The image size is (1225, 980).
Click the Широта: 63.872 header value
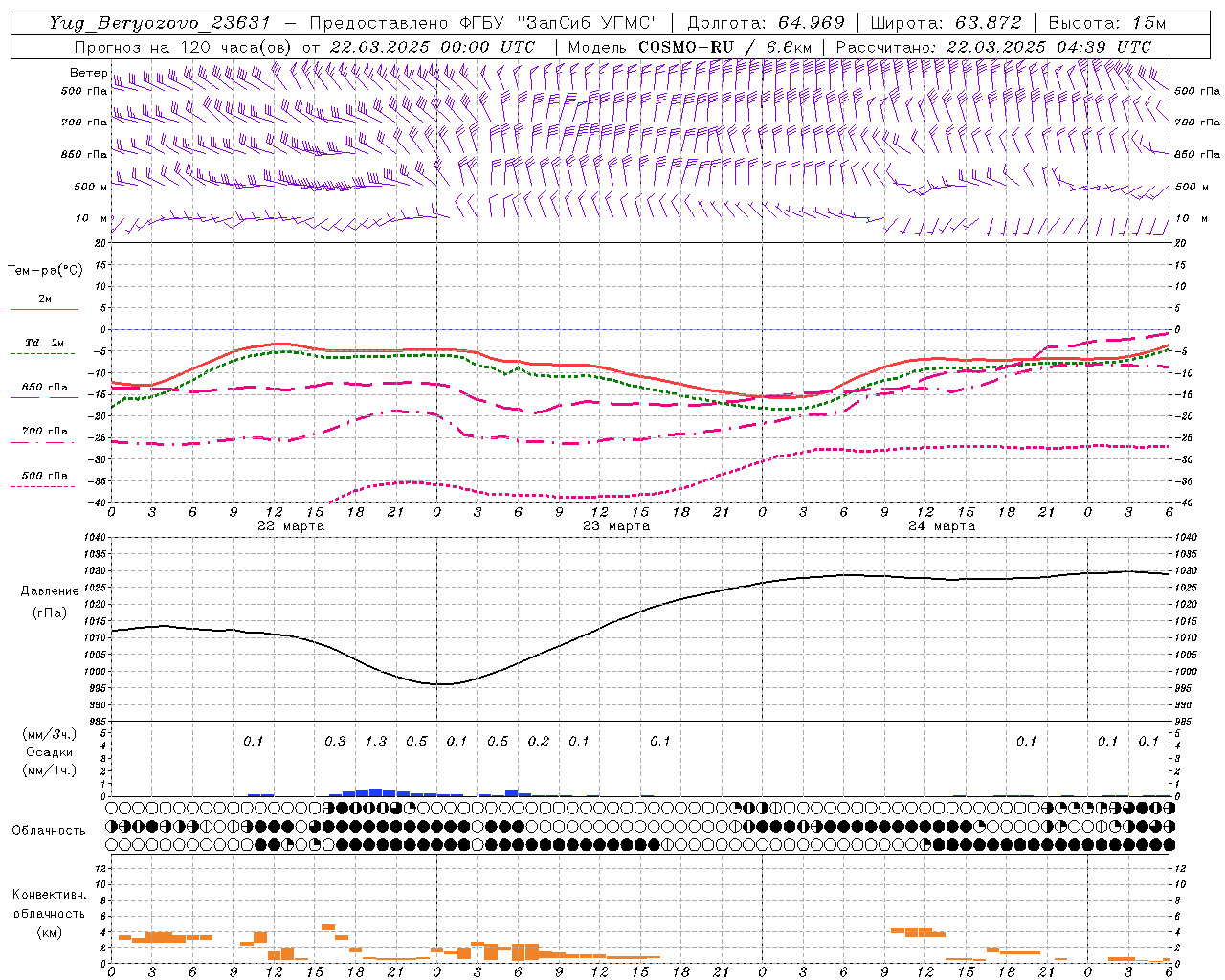click(x=947, y=23)
